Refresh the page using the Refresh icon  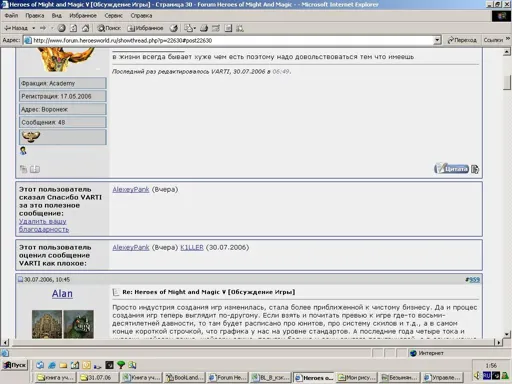tap(74, 28)
